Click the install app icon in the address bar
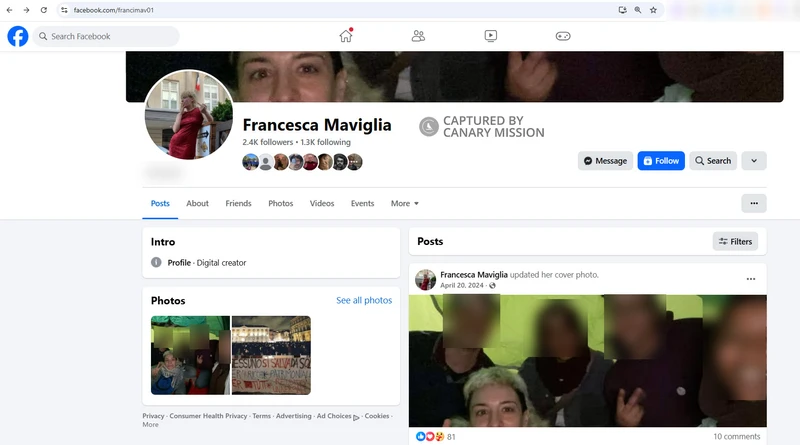This screenshot has height=445, width=800. tap(622, 10)
